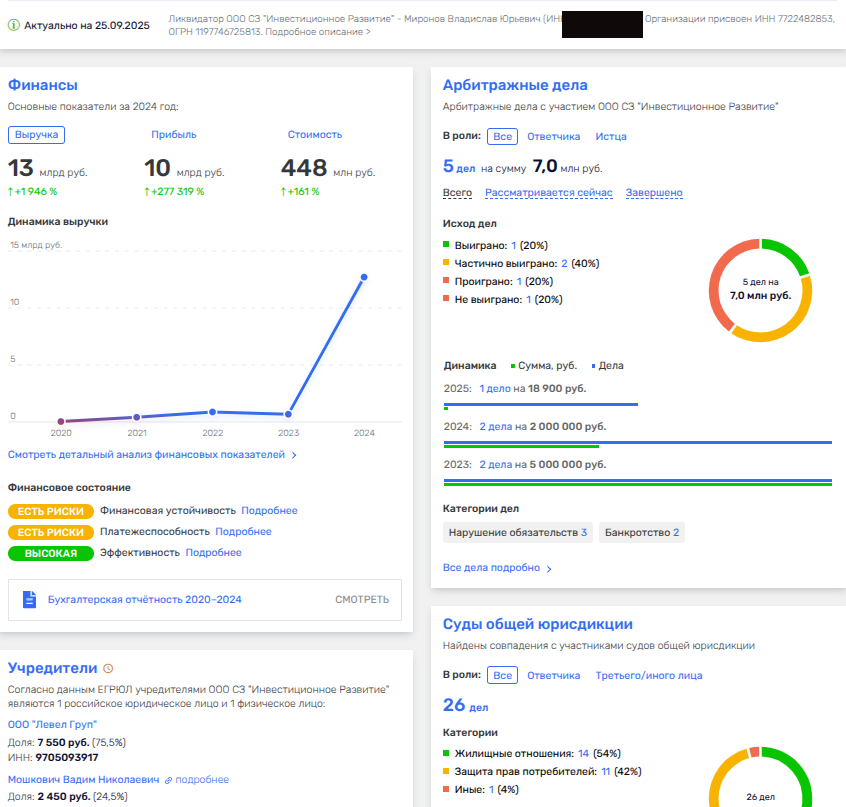
Task: Expand Все дела подробно in arbitration
Action: pyautogui.click(x=496, y=568)
